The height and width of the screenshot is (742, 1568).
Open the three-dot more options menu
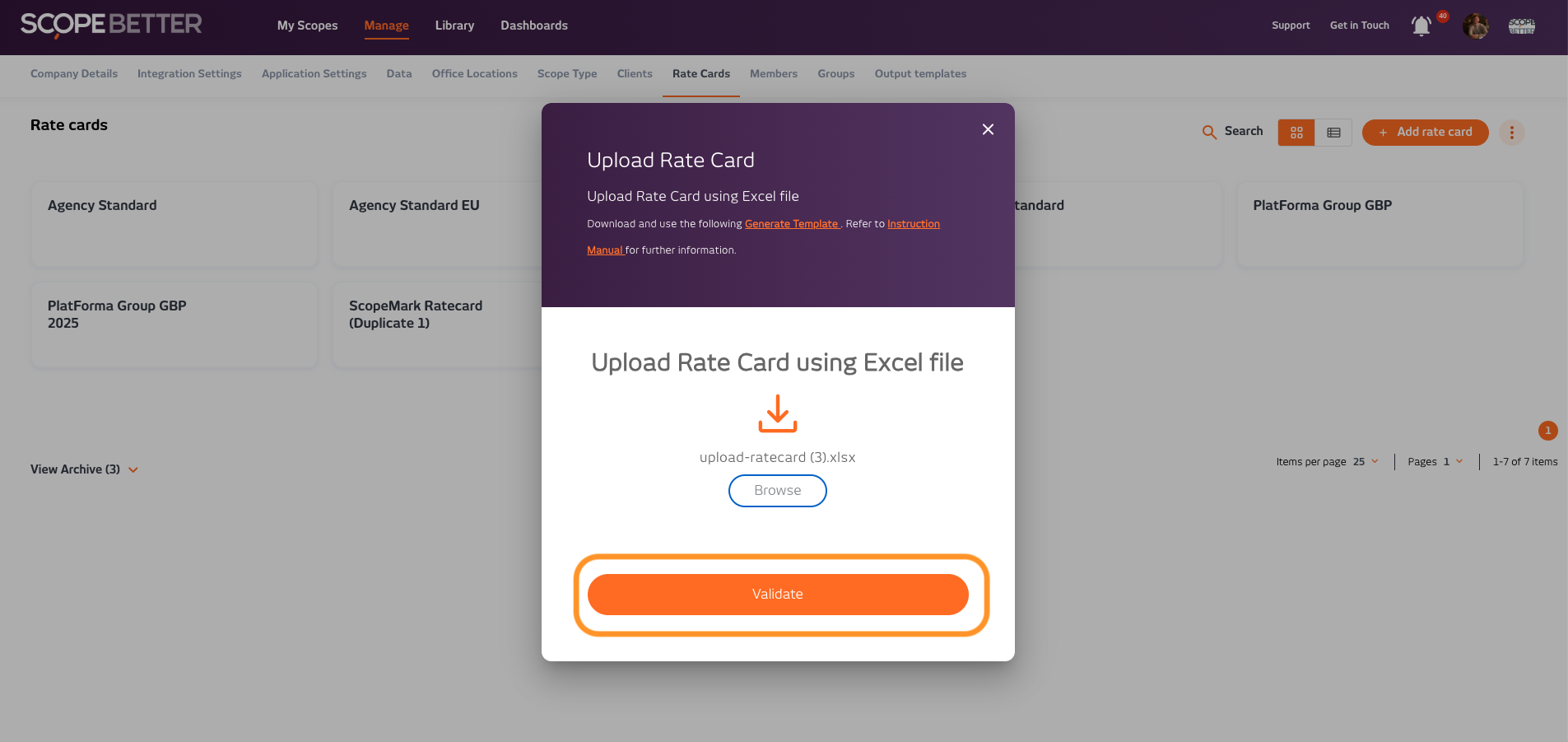pos(1511,133)
